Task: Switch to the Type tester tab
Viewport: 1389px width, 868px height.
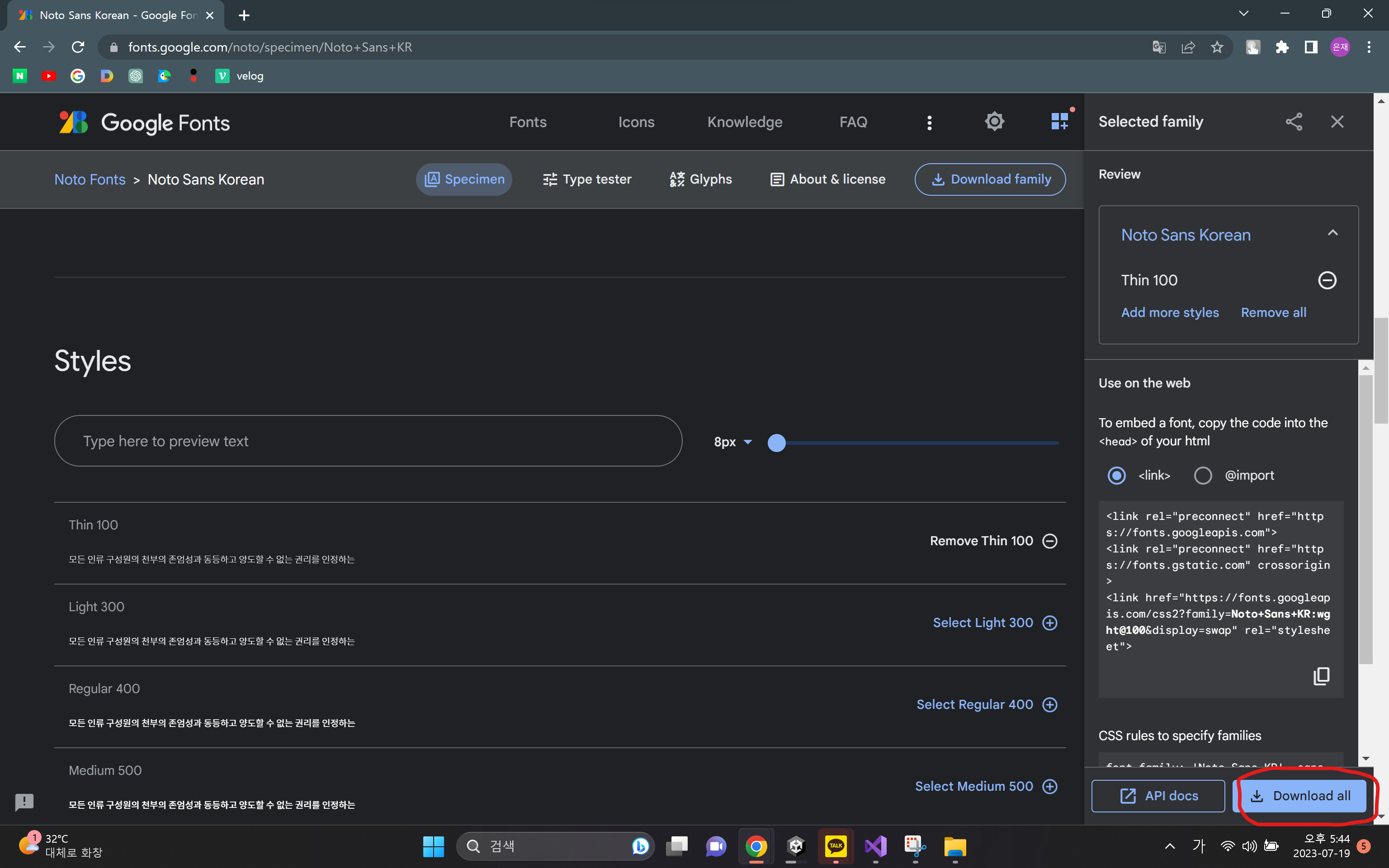Action: (586, 179)
